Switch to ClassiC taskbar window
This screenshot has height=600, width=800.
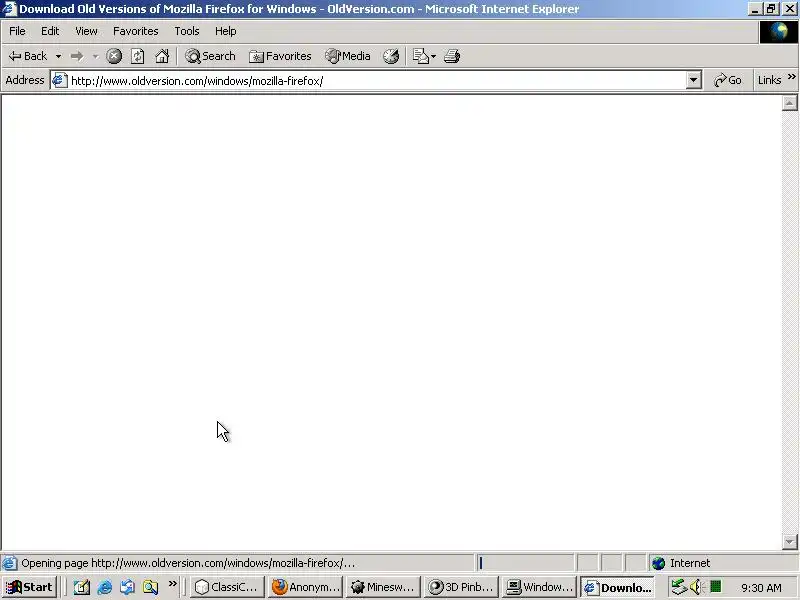point(228,587)
